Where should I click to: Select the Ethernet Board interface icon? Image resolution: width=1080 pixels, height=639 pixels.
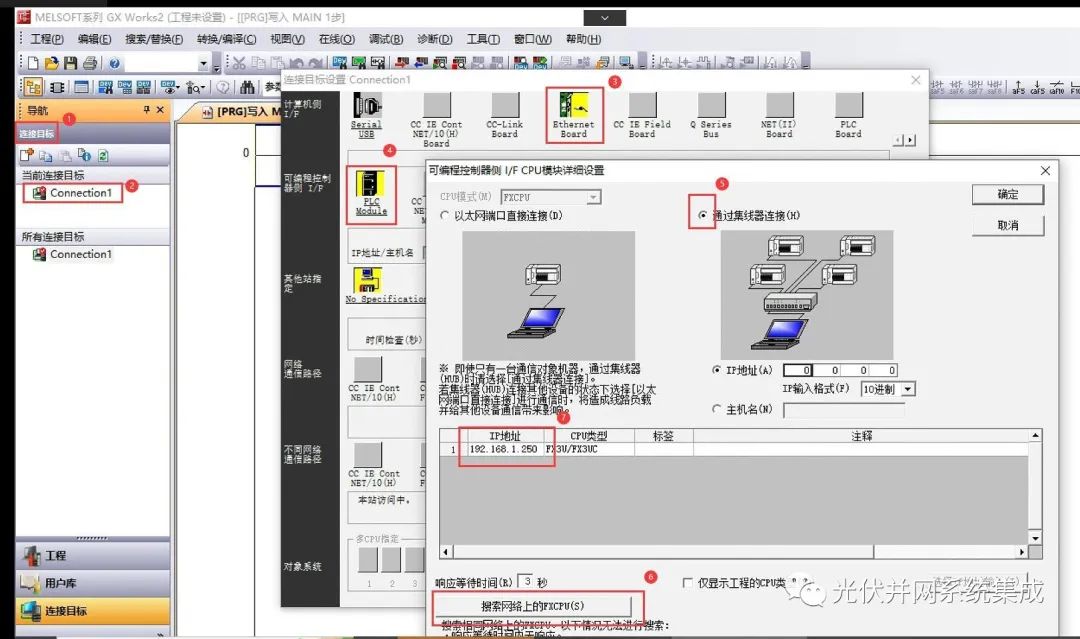(x=574, y=112)
